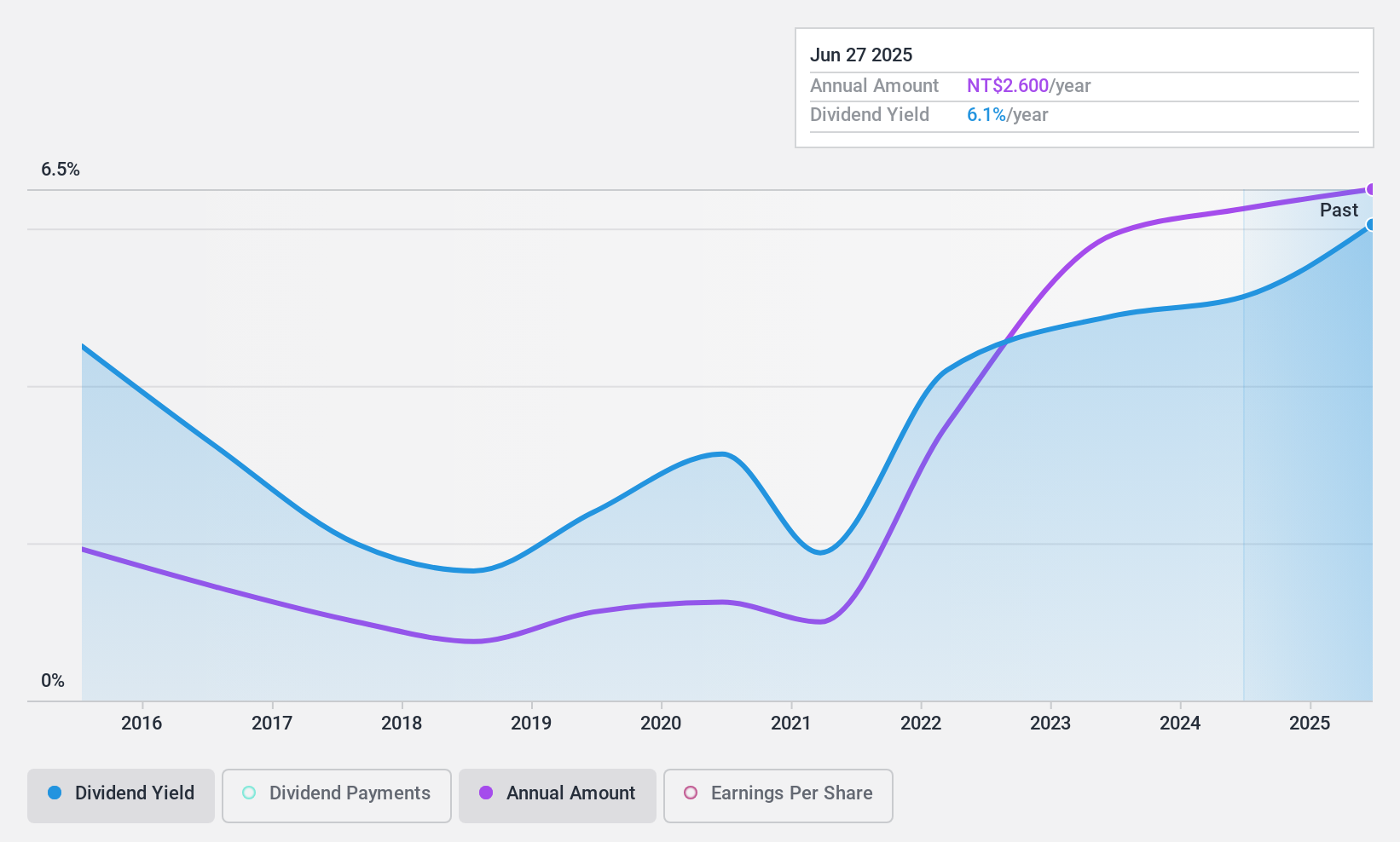Image resolution: width=1400 pixels, height=842 pixels.
Task: Toggle the Annual Amount series
Action: coord(558,796)
